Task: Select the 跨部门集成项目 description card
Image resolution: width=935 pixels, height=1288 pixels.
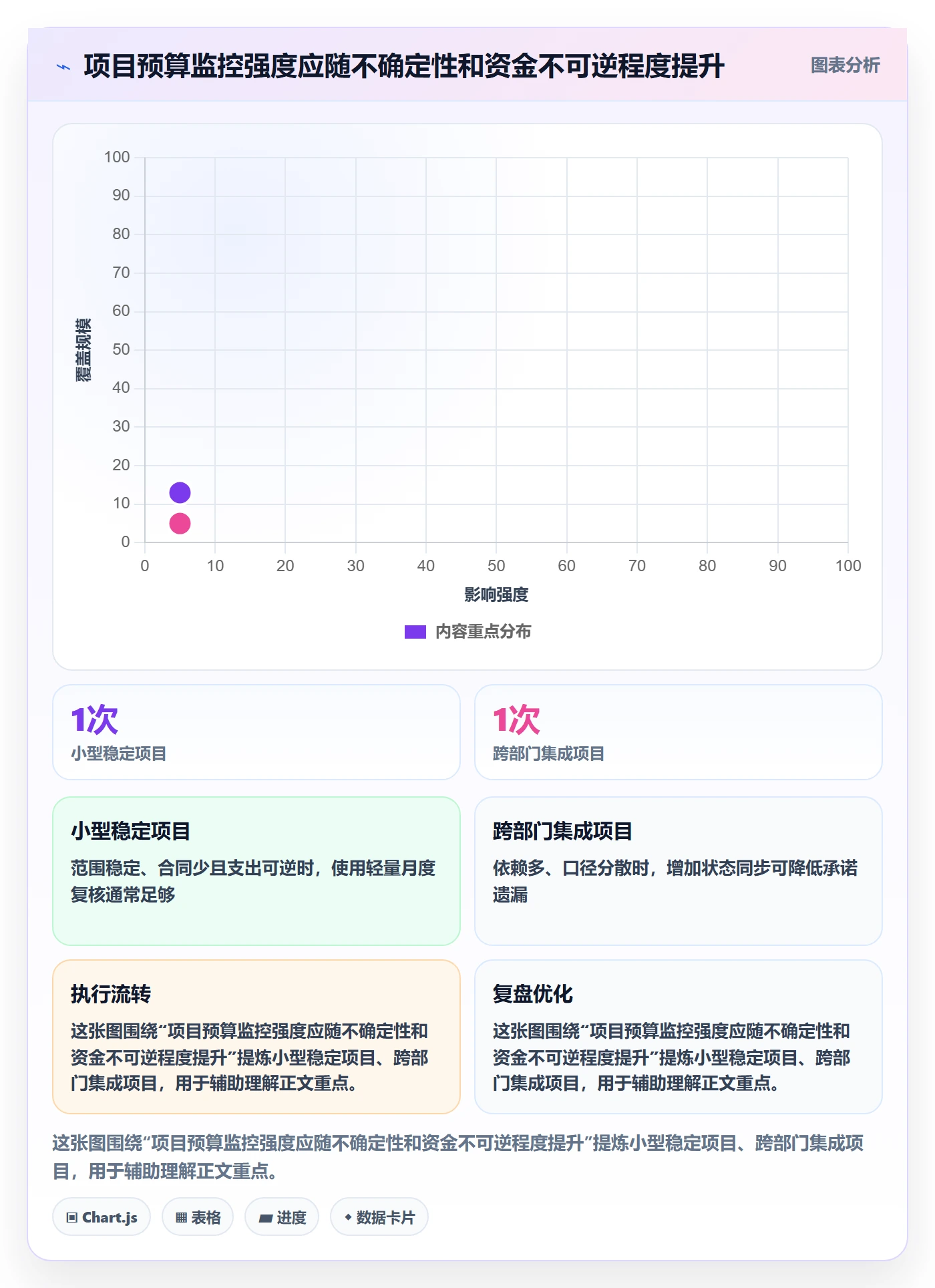Action: (679, 870)
